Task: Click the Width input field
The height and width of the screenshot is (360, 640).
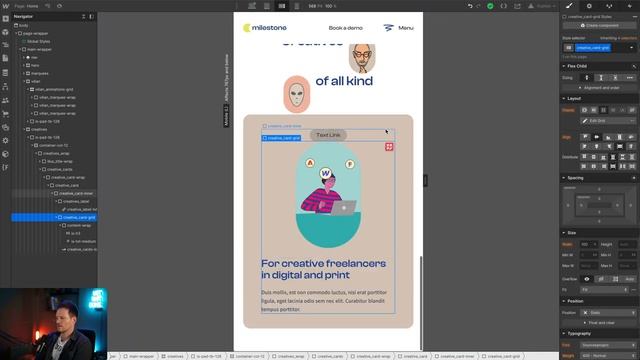Action: click(x=589, y=244)
